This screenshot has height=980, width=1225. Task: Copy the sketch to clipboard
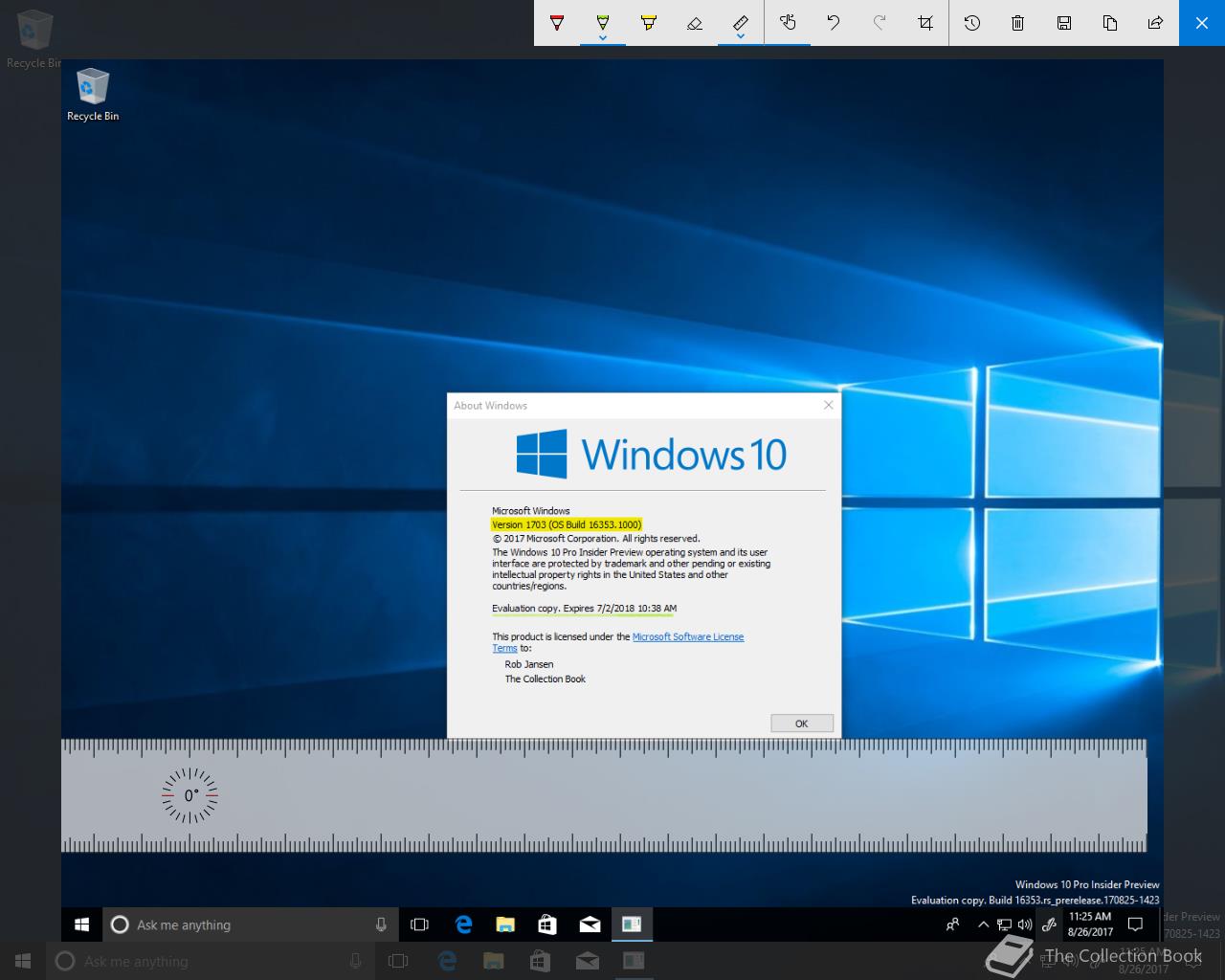coord(1110,23)
